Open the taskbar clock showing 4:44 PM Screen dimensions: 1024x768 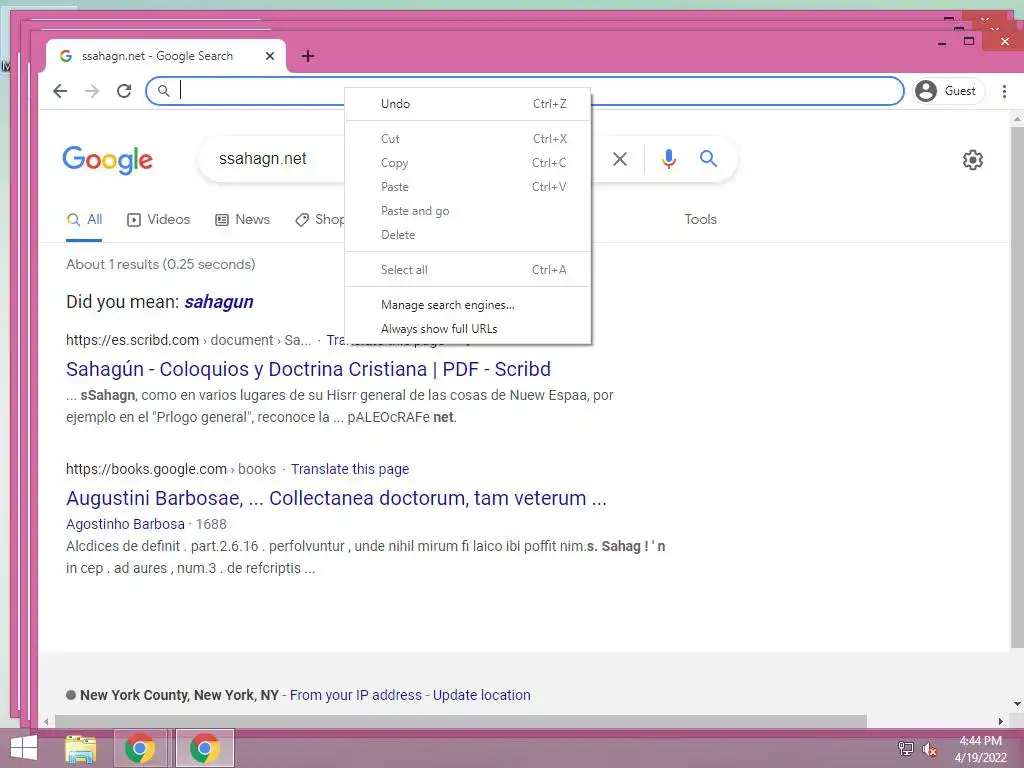tap(980, 748)
